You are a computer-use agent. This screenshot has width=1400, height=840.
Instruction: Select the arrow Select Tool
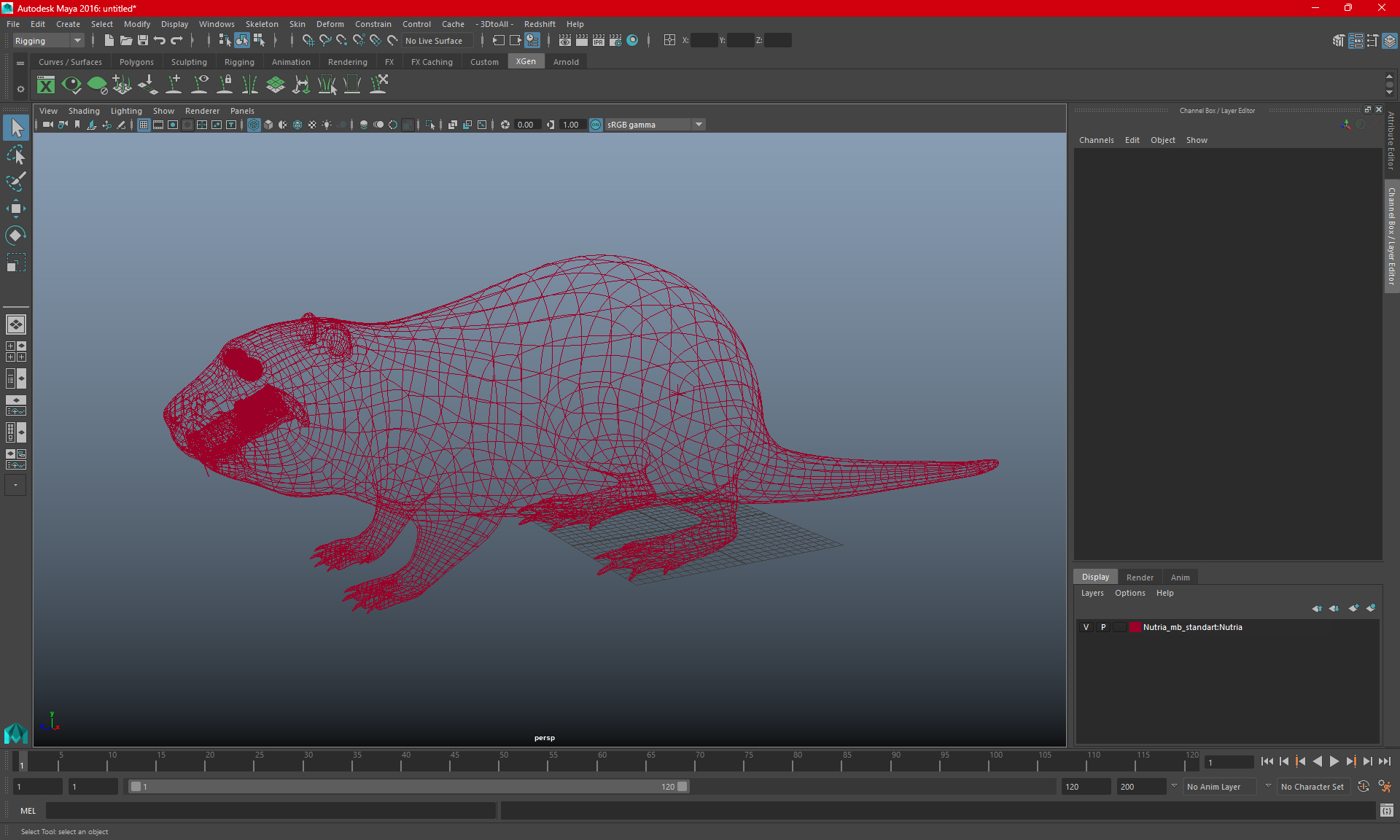coord(16,128)
